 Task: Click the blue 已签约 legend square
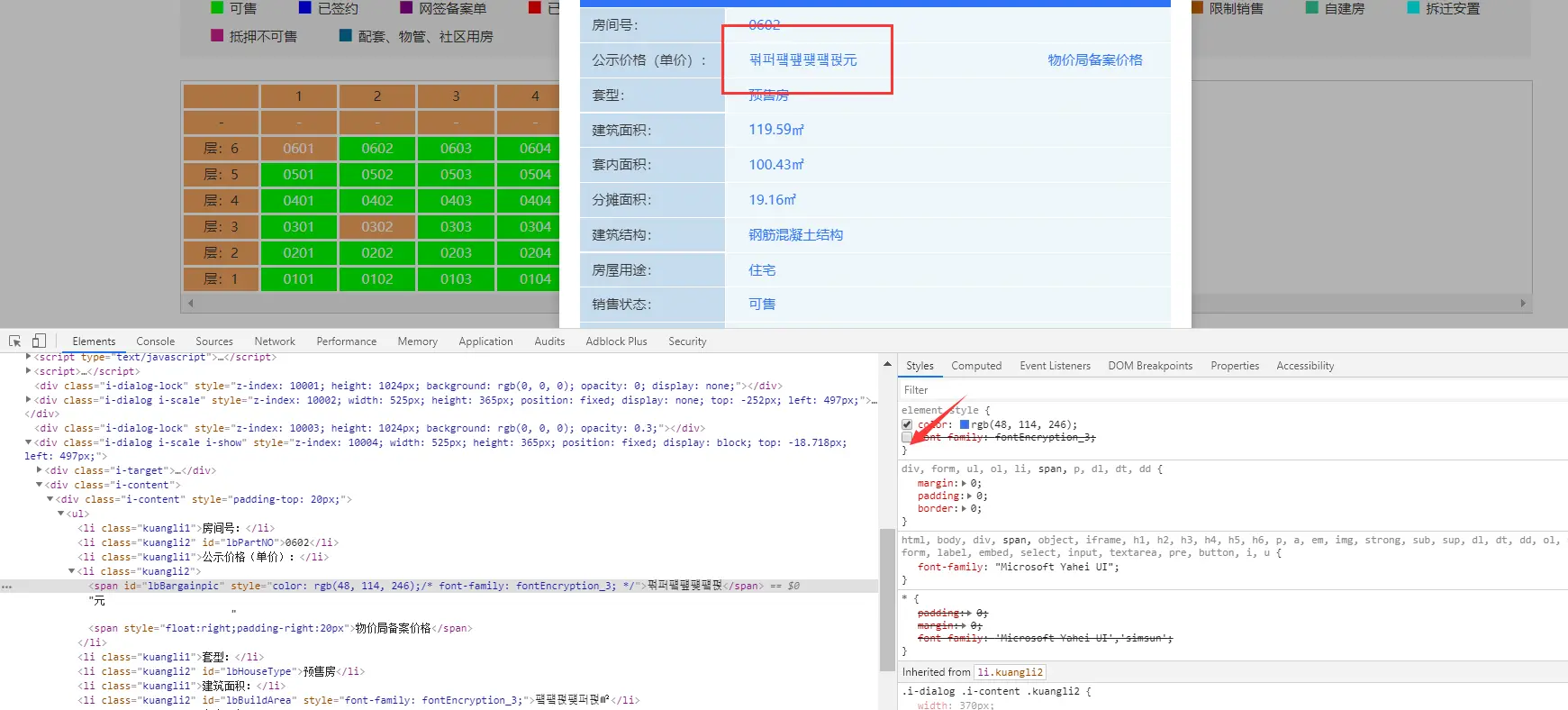[305, 7]
